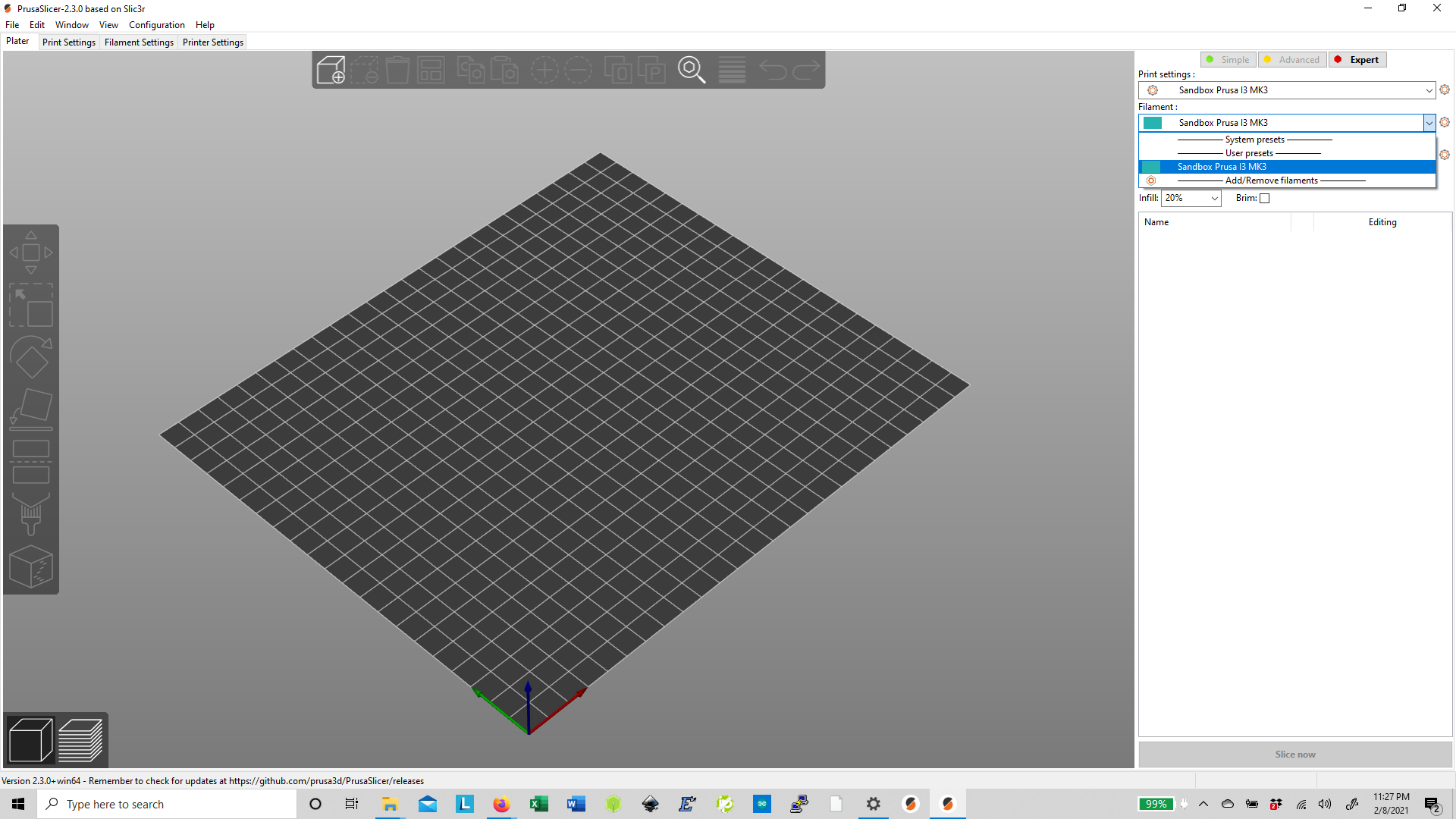Select the Seam painting cube tool

coord(31,566)
